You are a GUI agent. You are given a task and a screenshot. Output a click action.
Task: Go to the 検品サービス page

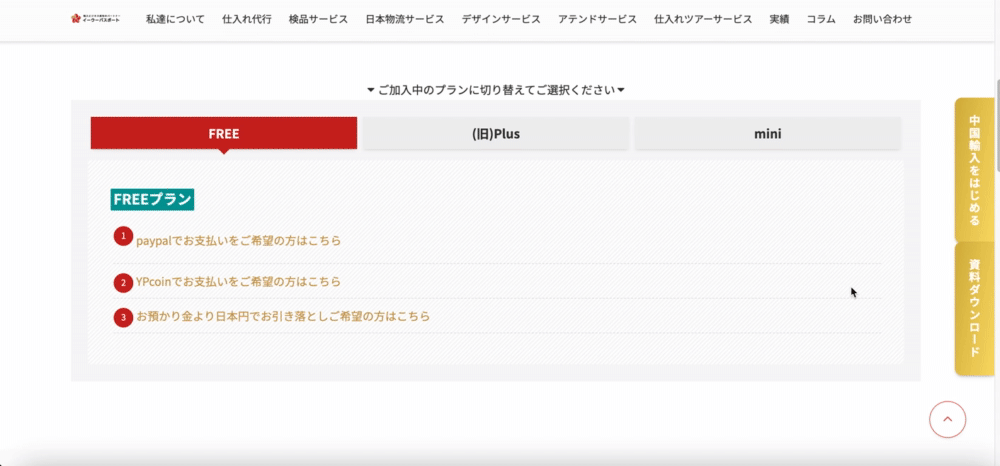click(318, 19)
